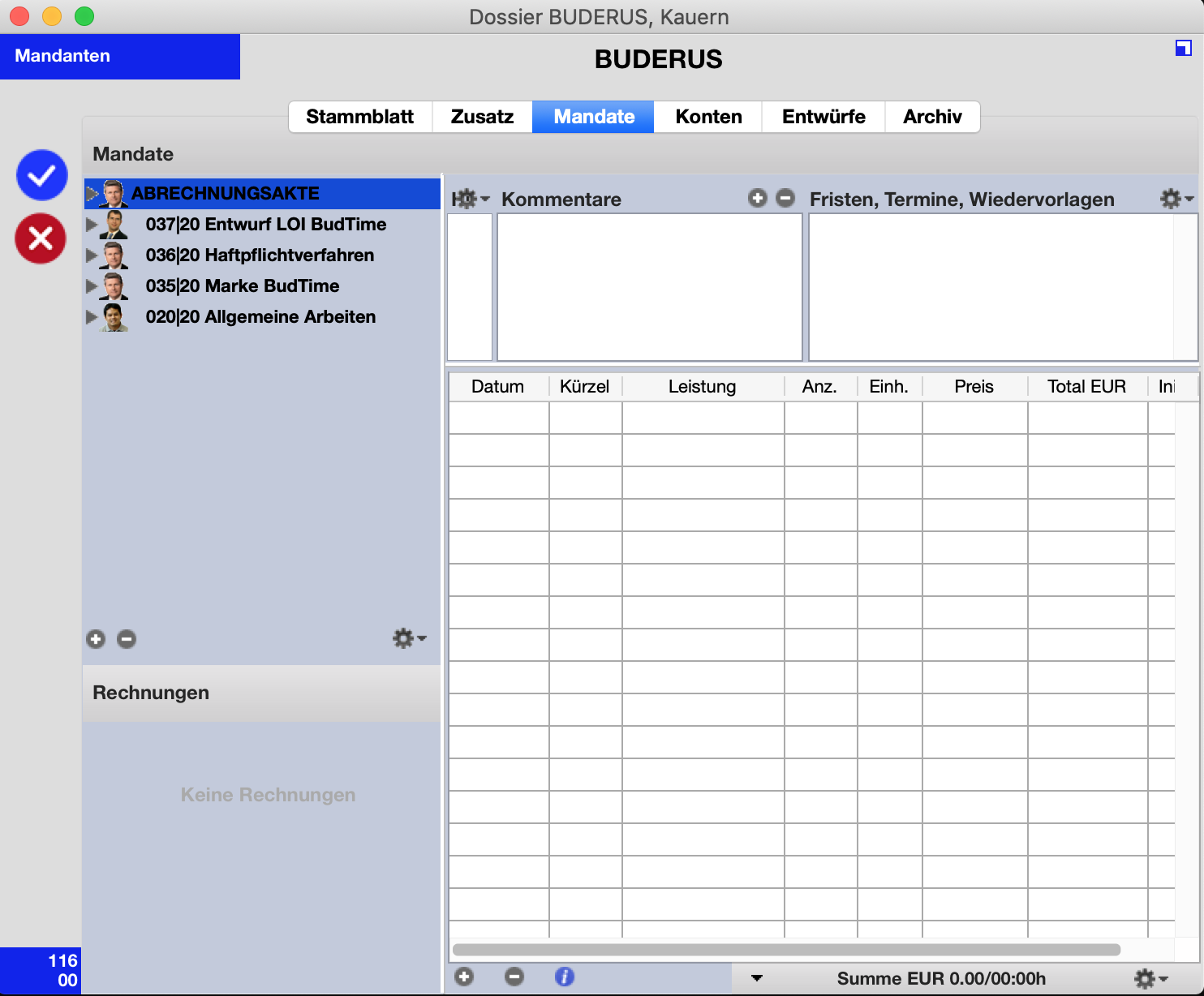The width and height of the screenshot is (1204, 996).
Task: Select 020|20 Allgemeine Arbeiten
Action: coord(262,317)
